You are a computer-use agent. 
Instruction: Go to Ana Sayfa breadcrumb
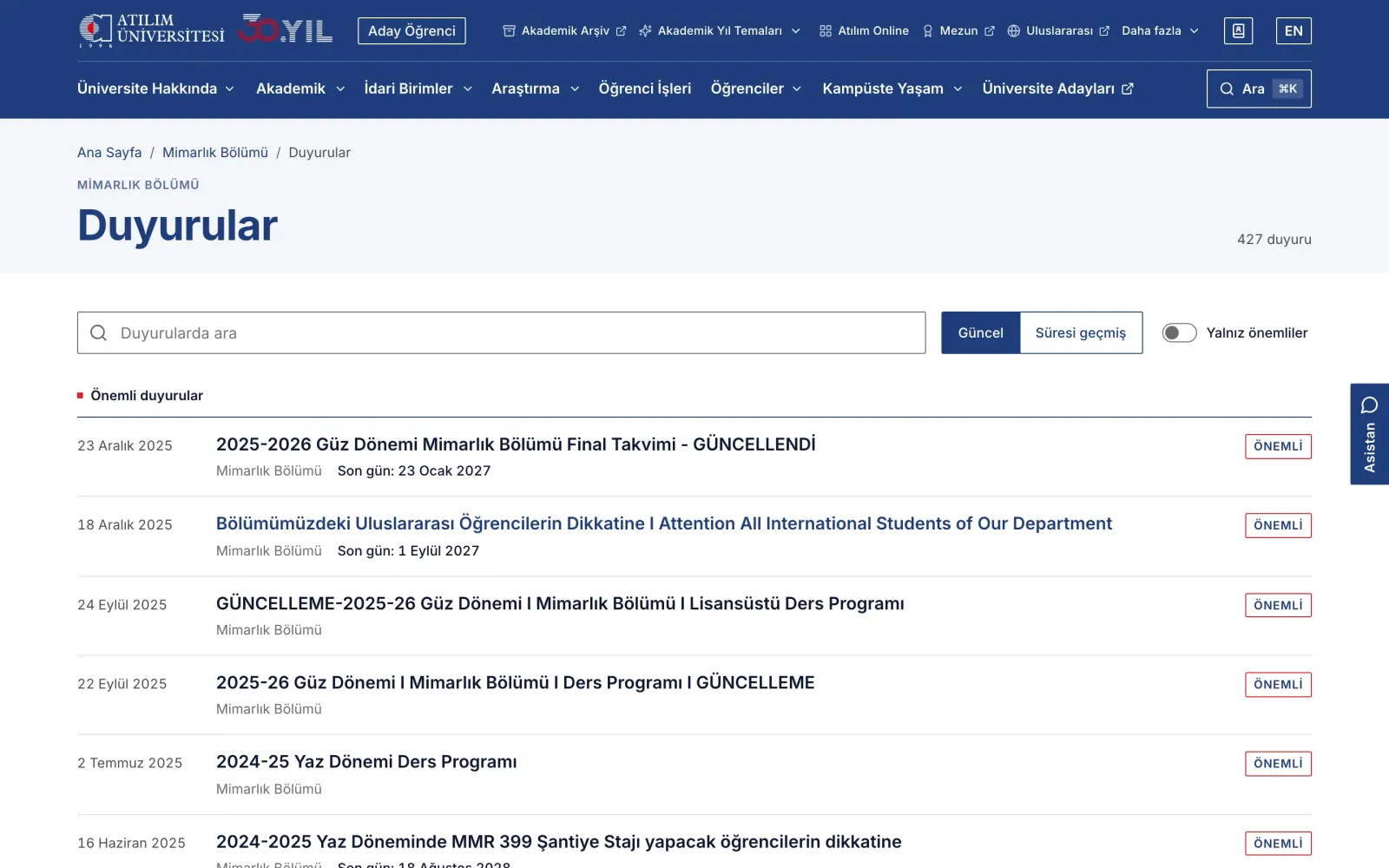[x=109, y=153]
